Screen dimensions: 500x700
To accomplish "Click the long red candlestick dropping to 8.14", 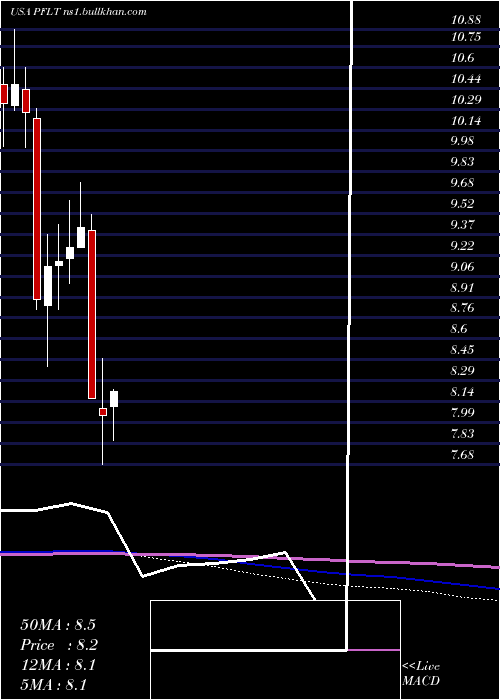I will click(x=92, y=314).
